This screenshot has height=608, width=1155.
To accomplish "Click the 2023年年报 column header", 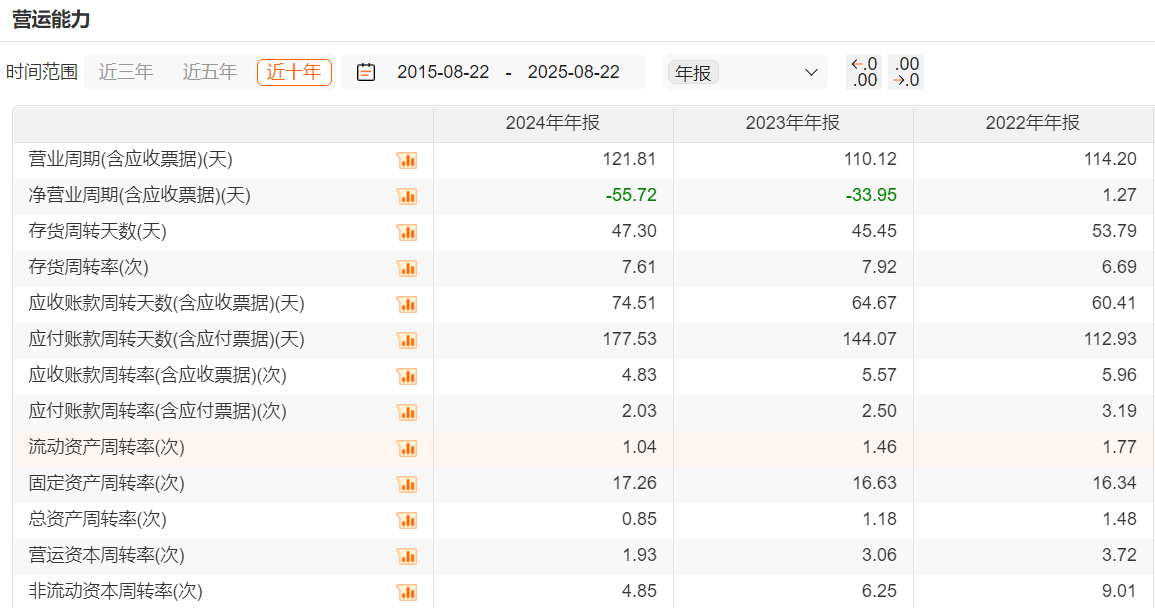I will tap(793, 123).
